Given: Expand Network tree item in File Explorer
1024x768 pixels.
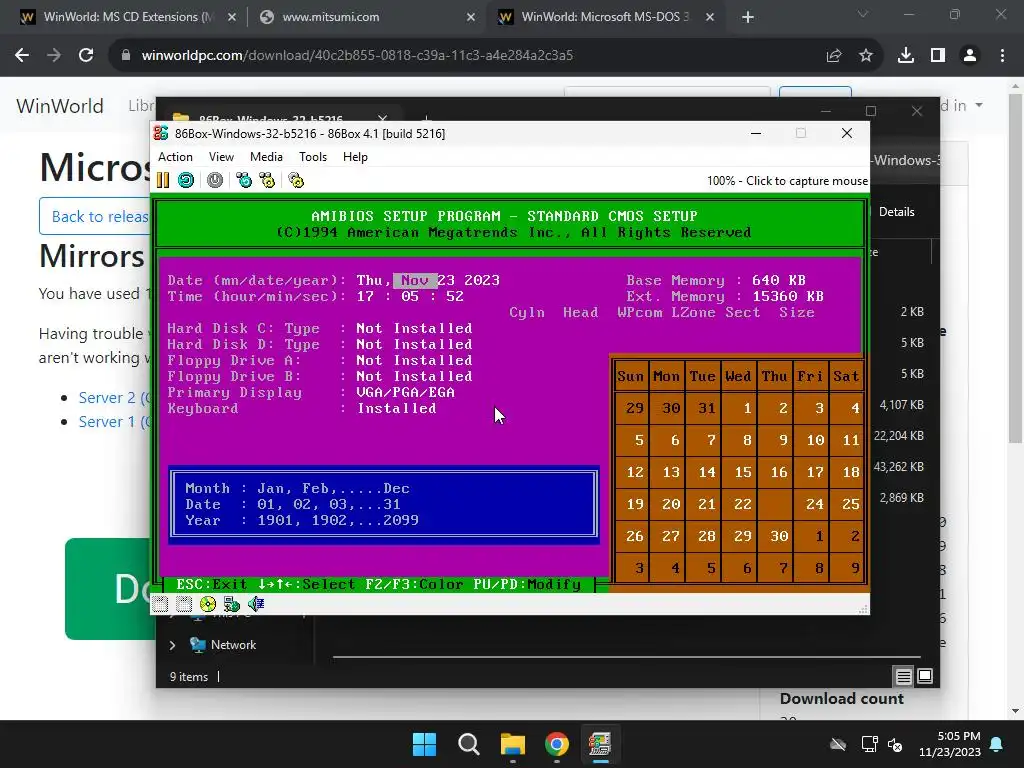Looking at the screenshot, I should point(172,645).
